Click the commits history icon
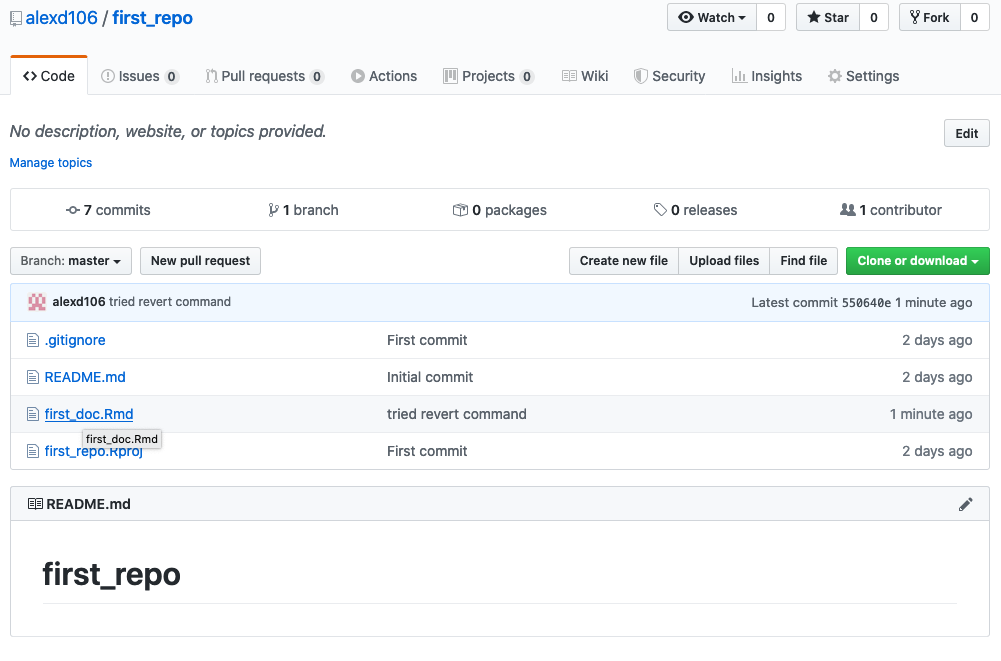1001x661 pixels. 72,211
